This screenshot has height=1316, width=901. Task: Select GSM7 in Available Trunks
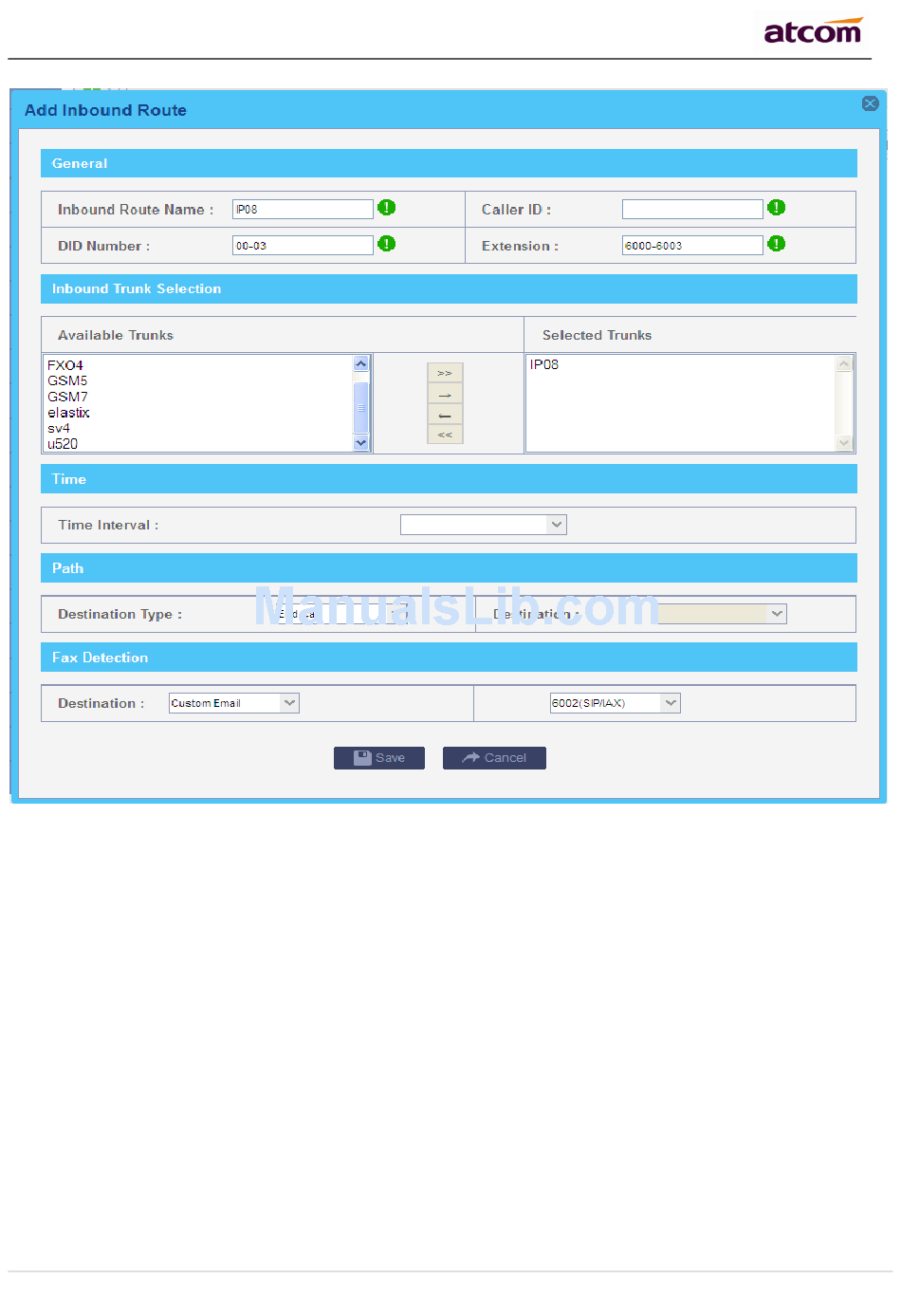click(67, 397)
